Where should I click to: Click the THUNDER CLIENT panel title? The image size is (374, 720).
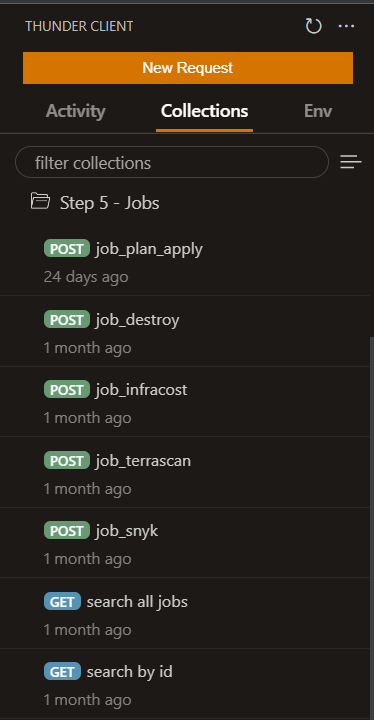tap(79, 26)
